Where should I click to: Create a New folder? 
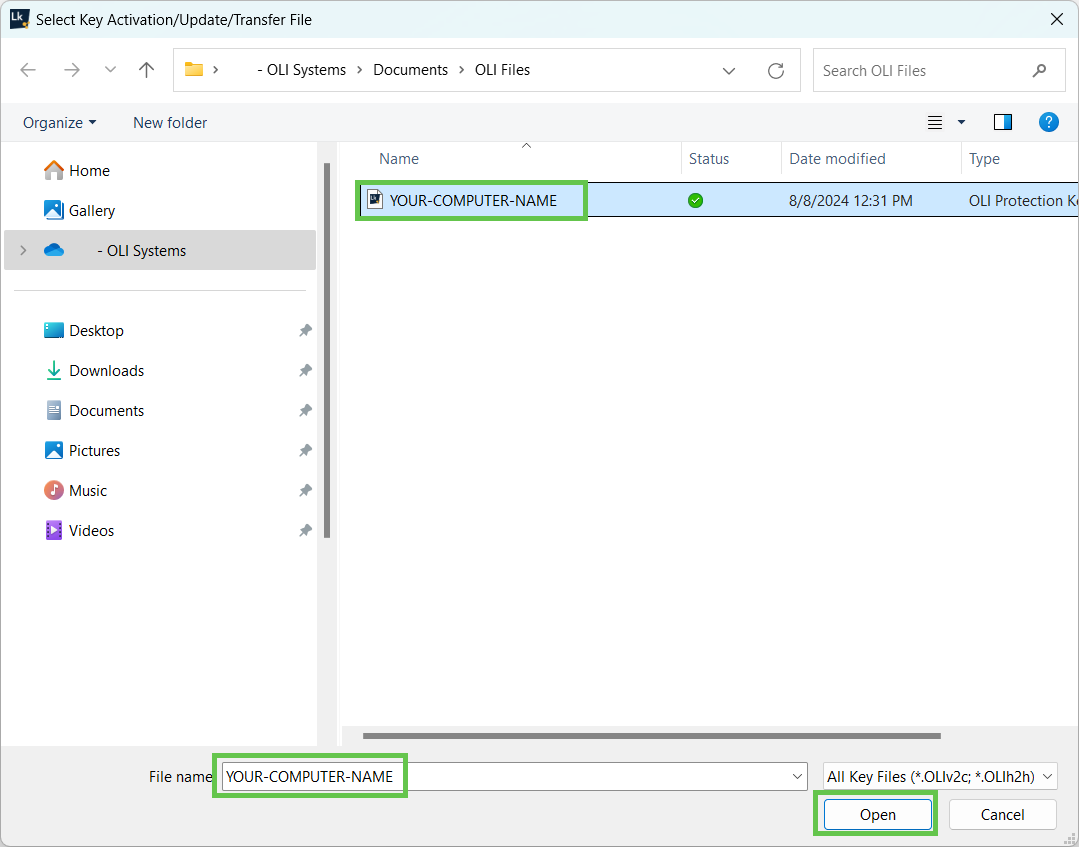point(170,122)
